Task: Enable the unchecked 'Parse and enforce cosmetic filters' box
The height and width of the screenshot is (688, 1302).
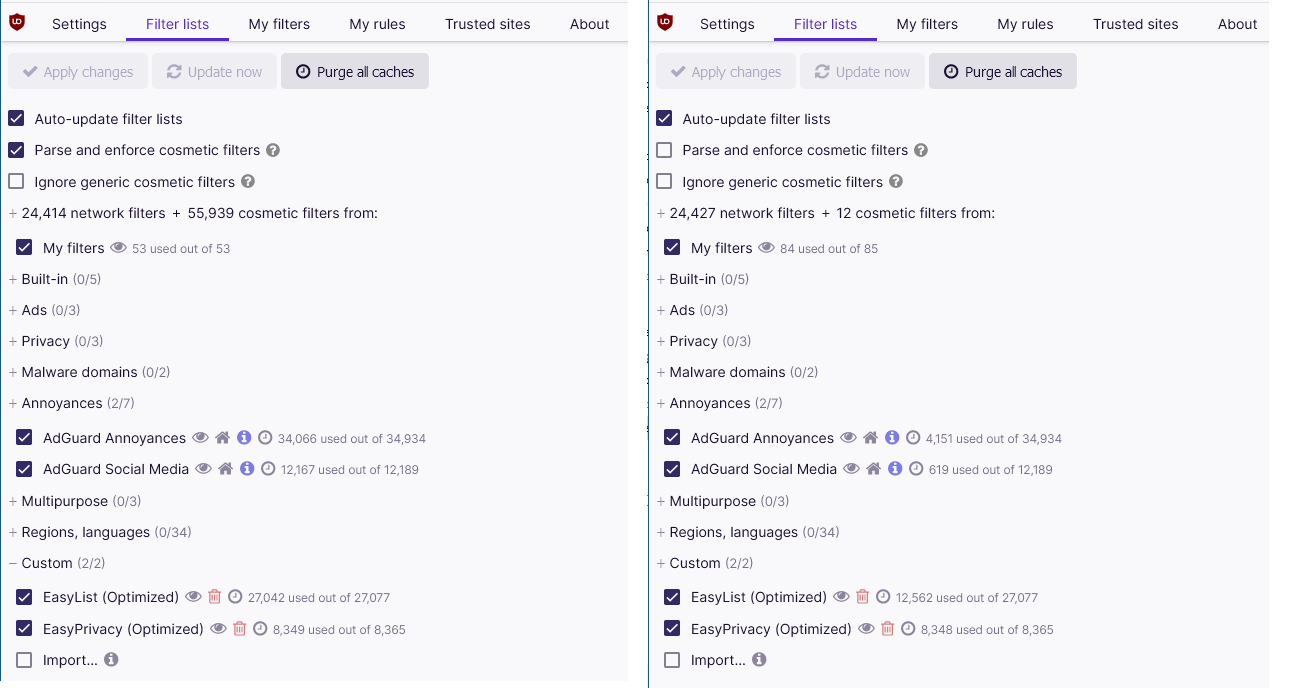Action: point(664,150)
